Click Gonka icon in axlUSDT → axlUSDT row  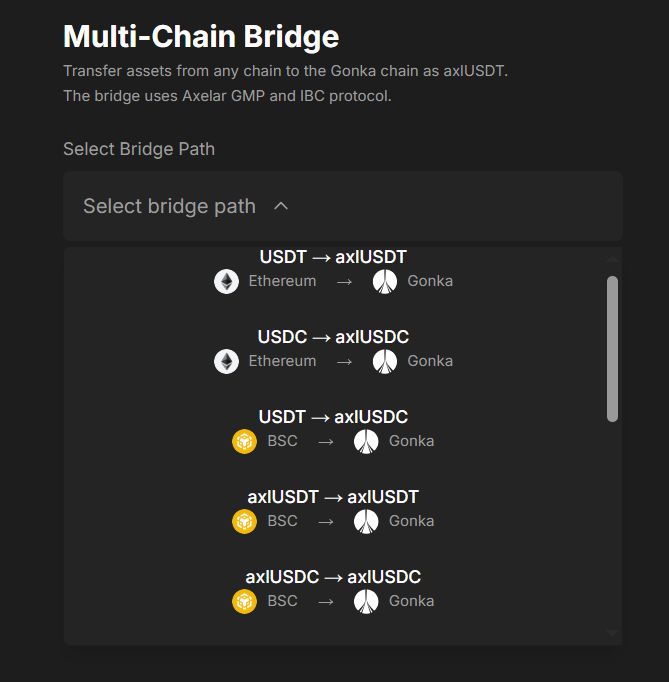pyautogui.click(x=366, y=521)
